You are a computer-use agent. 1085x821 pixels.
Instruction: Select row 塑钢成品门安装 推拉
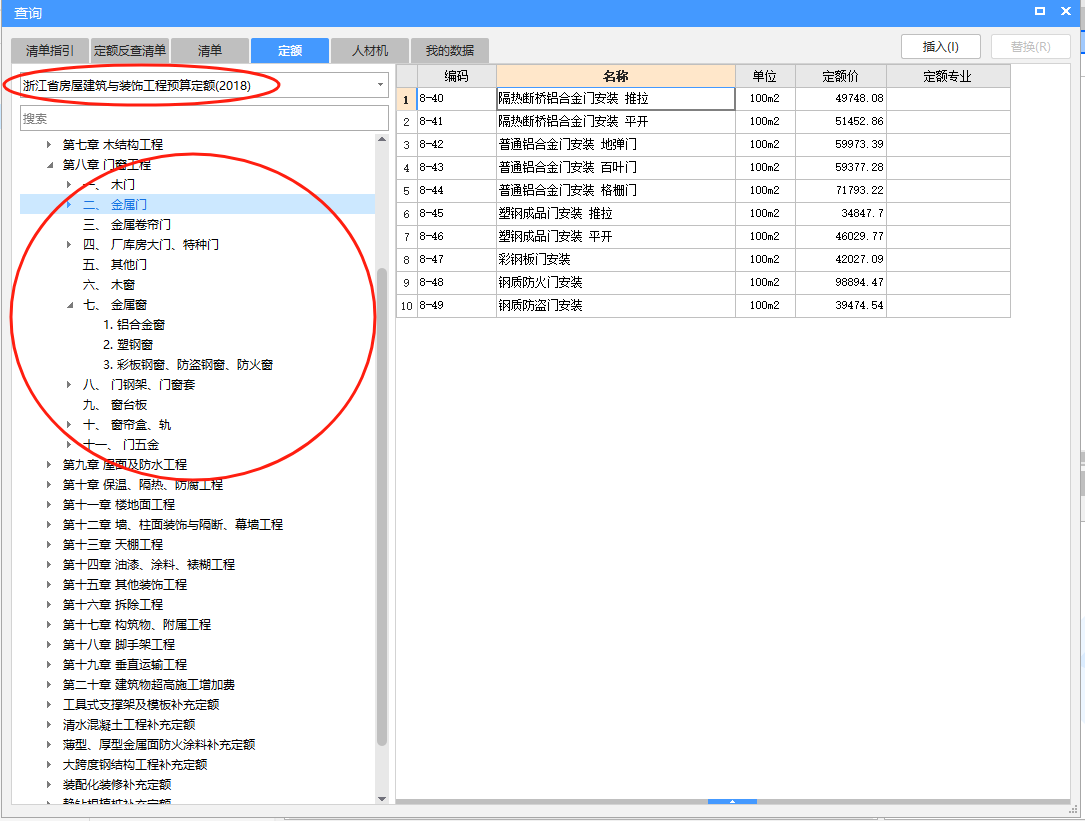pyautogui.click(x=703, y=213)
